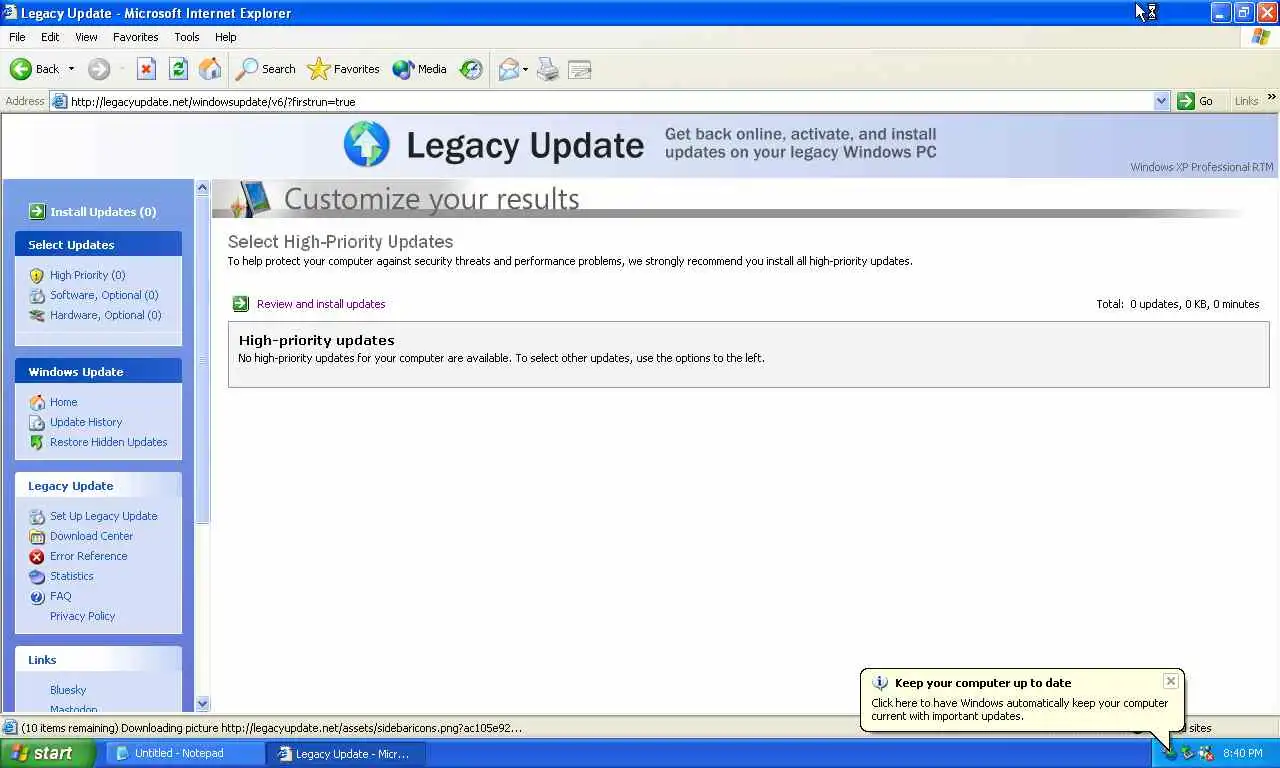Open the Media pane in toolbar

click(x=419, y=69)
